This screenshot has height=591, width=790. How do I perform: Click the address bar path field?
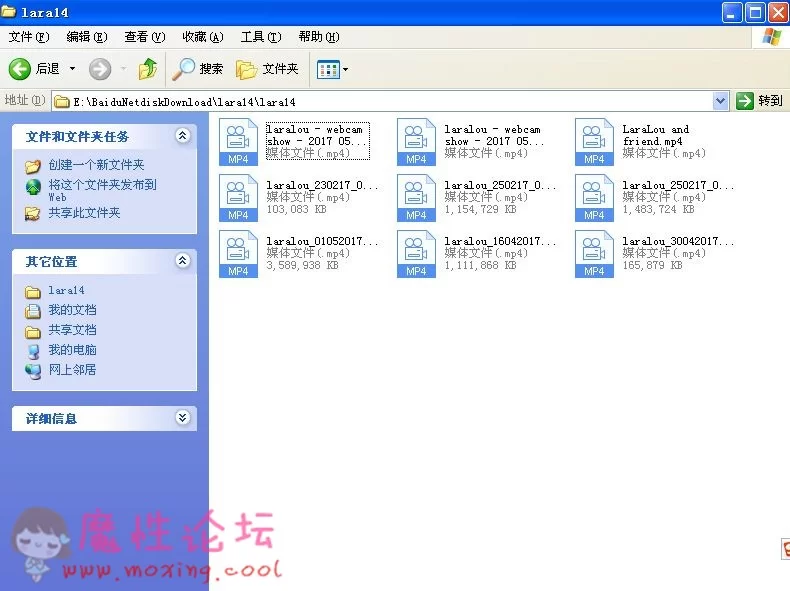click(380, 101)
